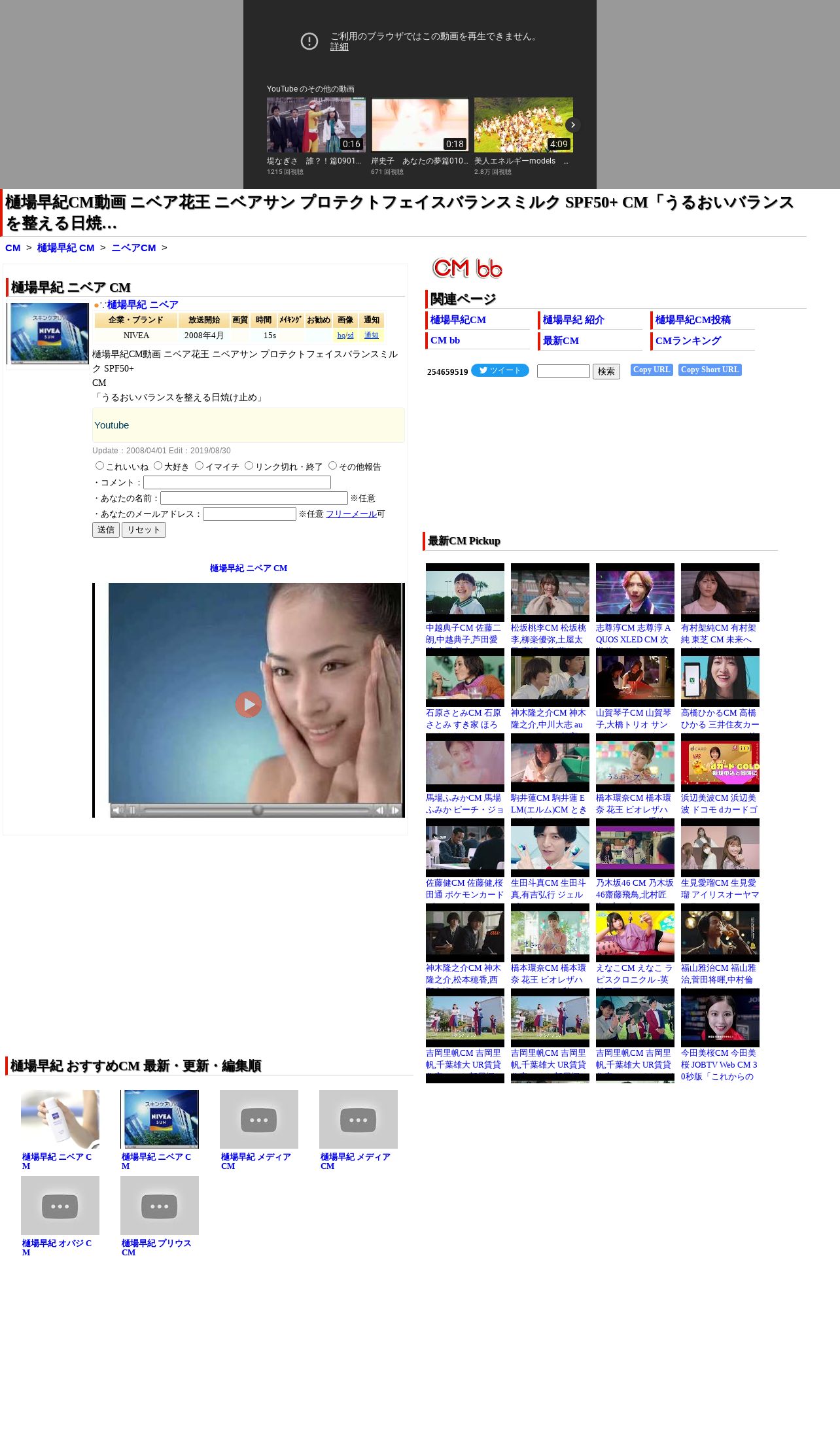Click the CM breadcrumb link

tap(13, 248)
